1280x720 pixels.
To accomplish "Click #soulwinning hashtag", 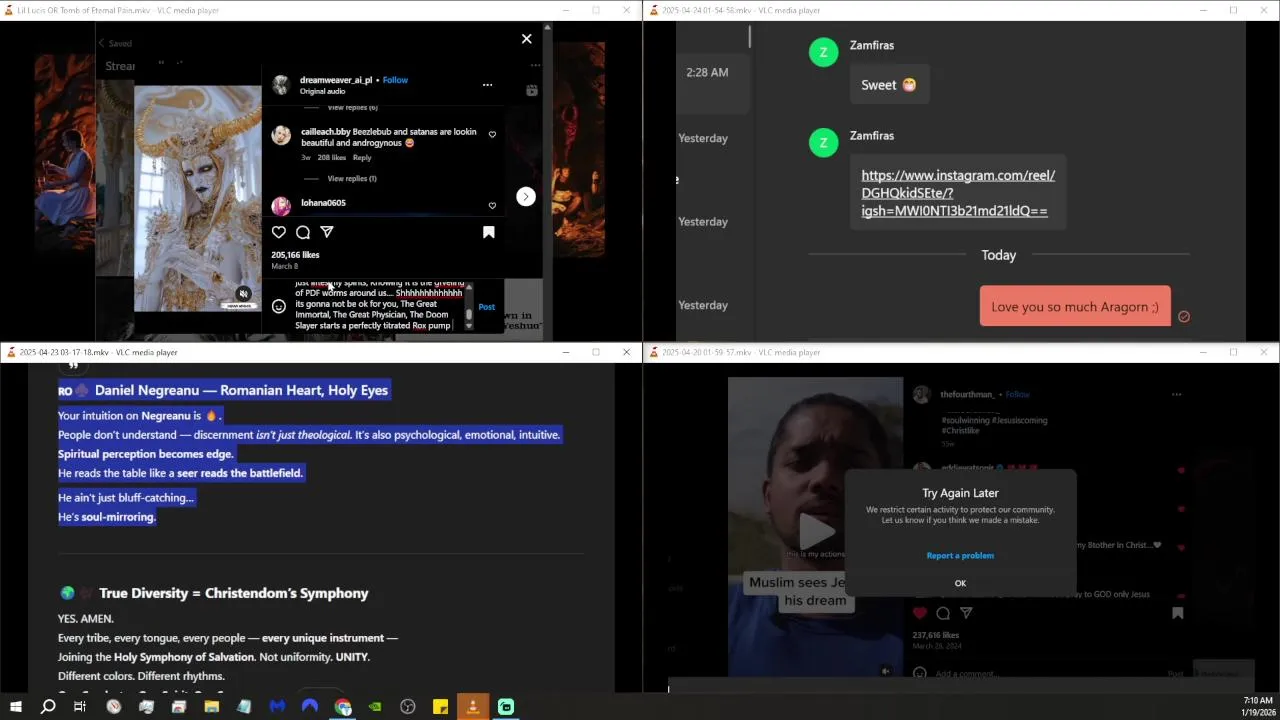I will 964,420.
